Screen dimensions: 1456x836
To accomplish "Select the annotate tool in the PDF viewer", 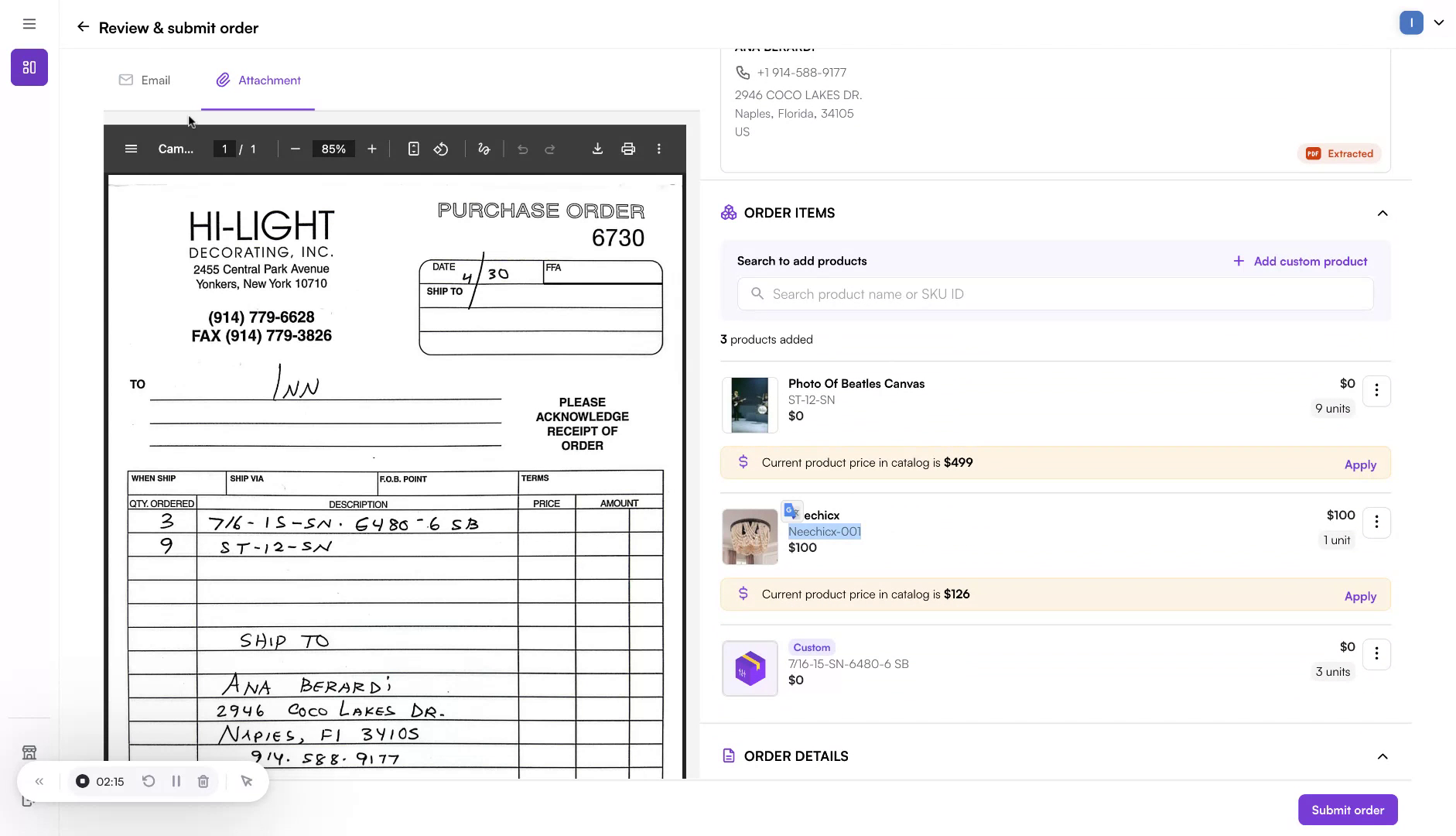I will pos(483,149).
